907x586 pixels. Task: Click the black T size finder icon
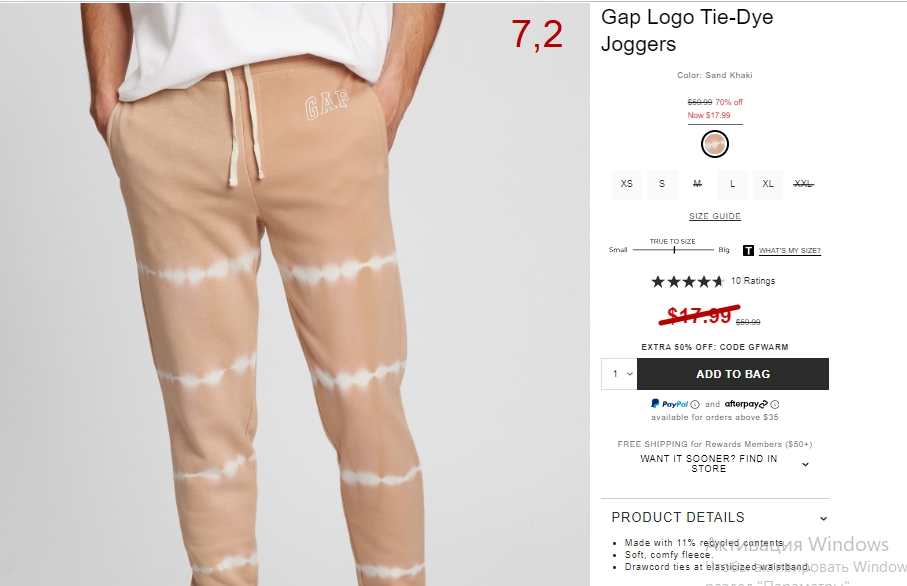click(748, 250)
